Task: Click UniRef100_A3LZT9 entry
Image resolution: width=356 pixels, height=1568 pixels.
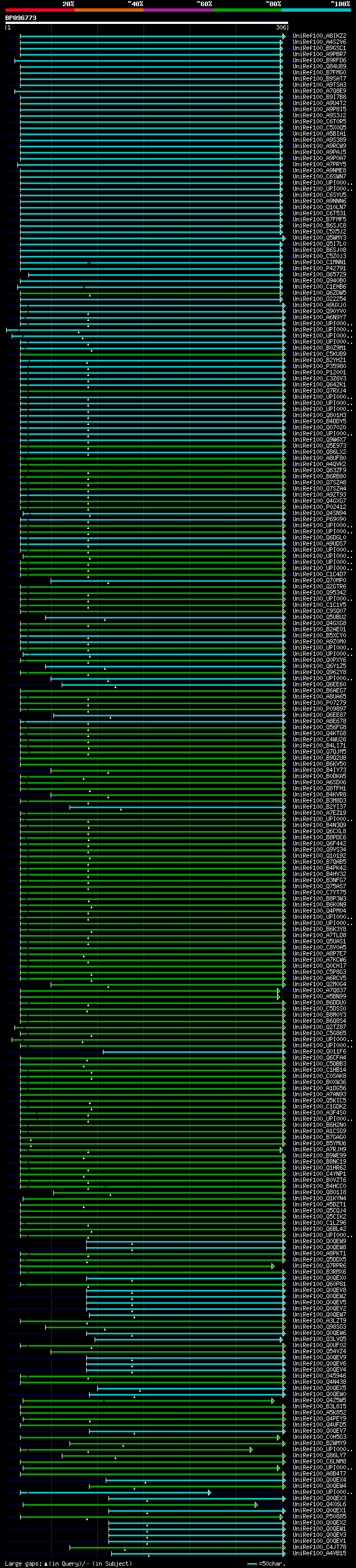Action: (x=319, y=1320)
